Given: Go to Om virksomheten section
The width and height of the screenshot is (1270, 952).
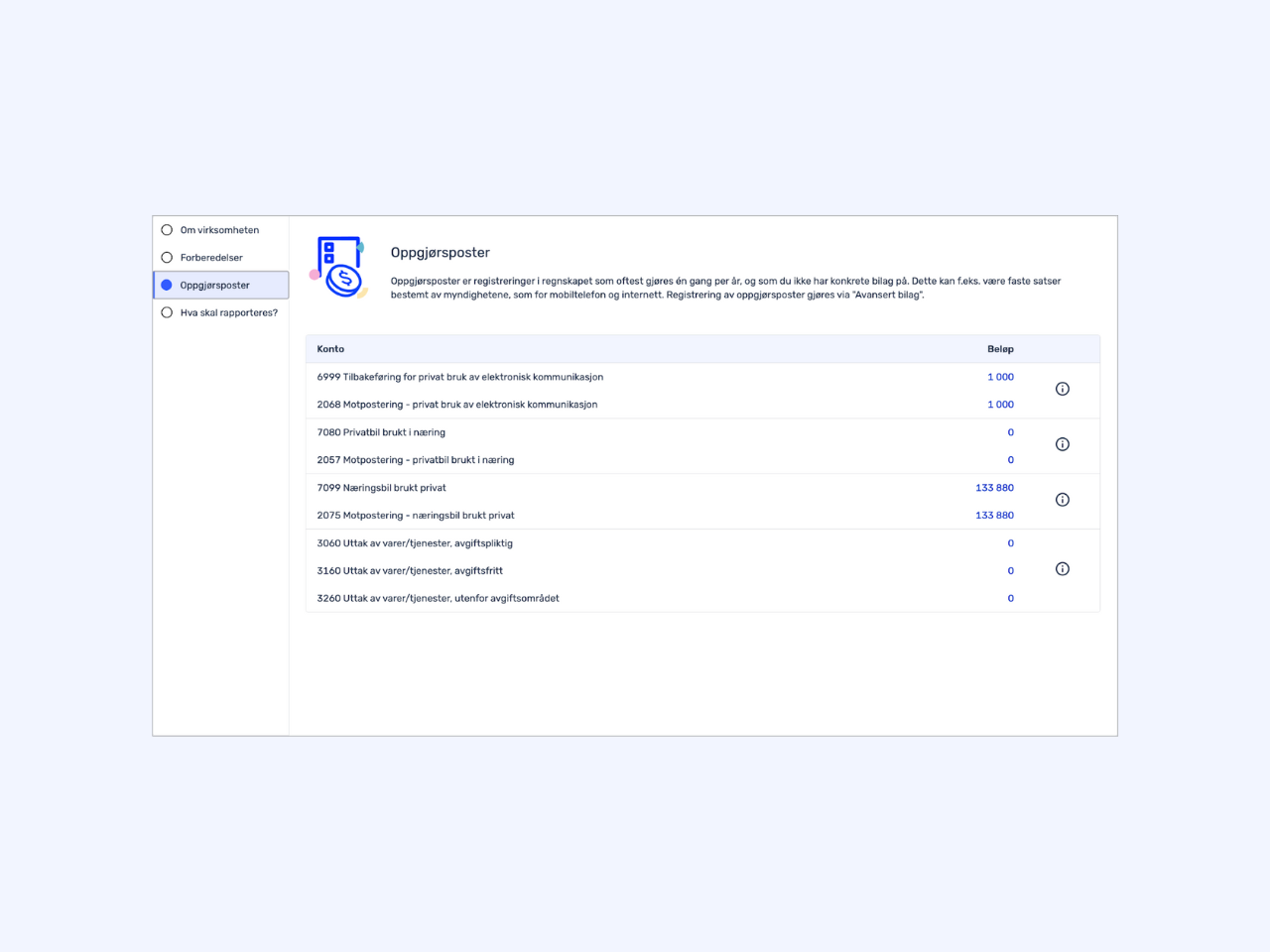Looking at the screenshot, I should pos(220,230).
